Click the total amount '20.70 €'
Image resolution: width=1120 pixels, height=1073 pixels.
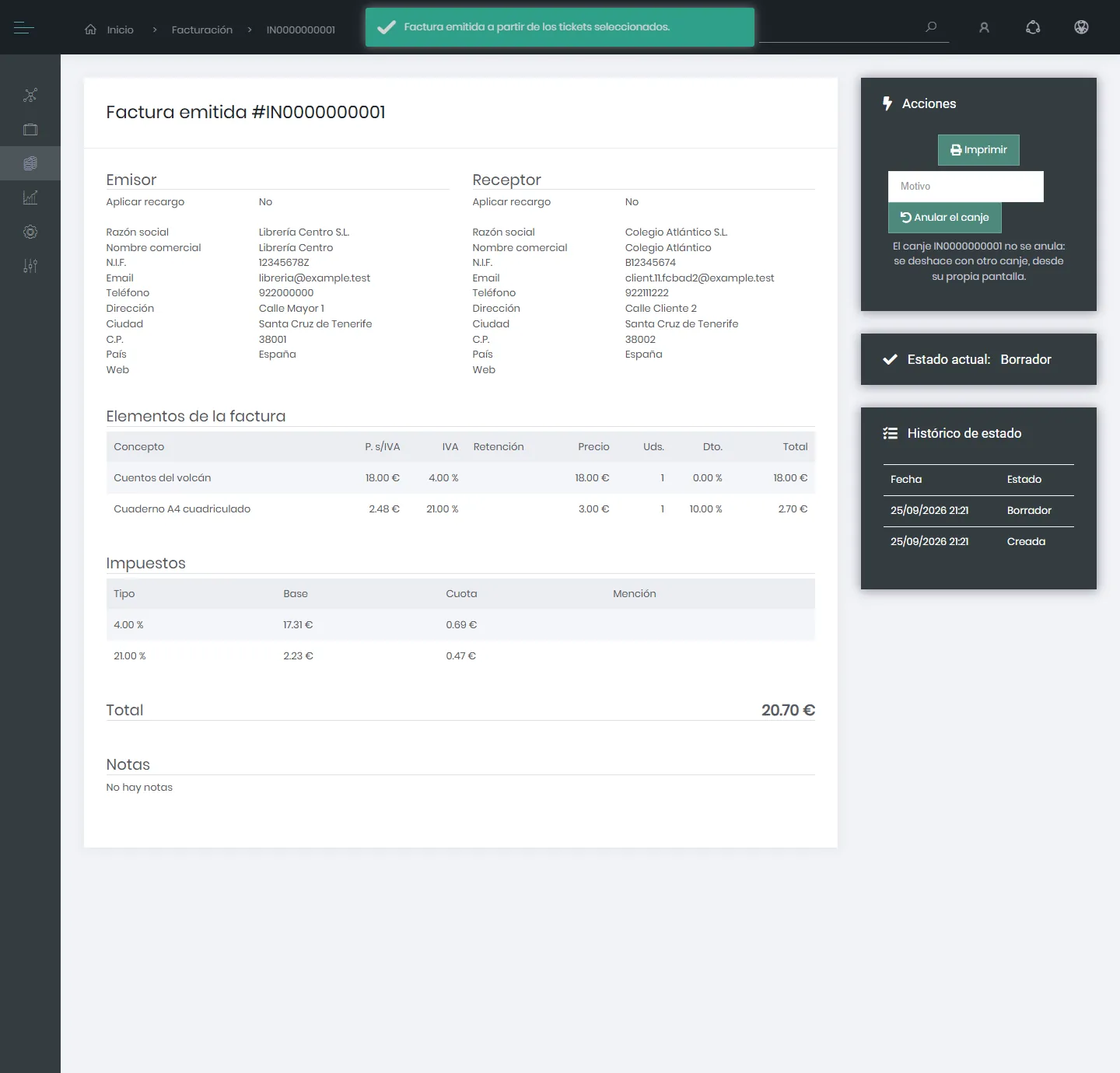click(x=788, y=710)
